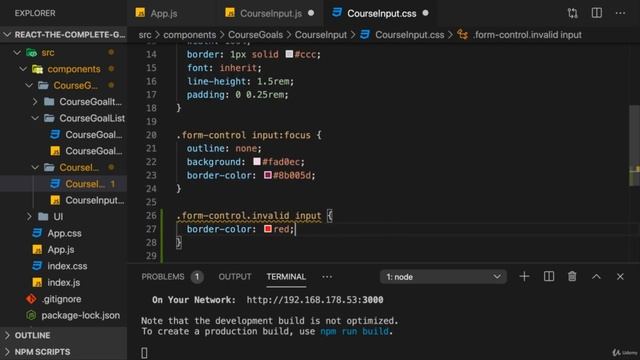Click the #ccc color swatch
Viewport: 640px width, 360px height.
pyautogui.click(x=289, y=54)
